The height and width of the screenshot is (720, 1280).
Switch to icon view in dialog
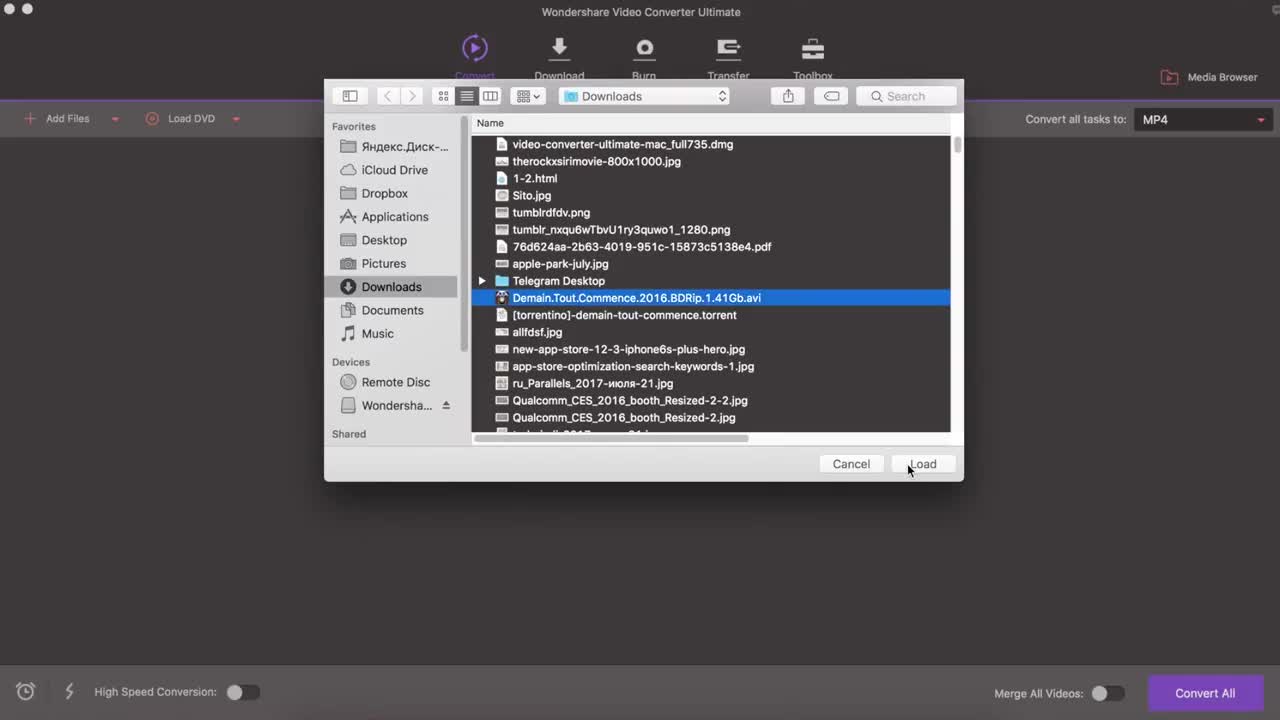(443, 96)
